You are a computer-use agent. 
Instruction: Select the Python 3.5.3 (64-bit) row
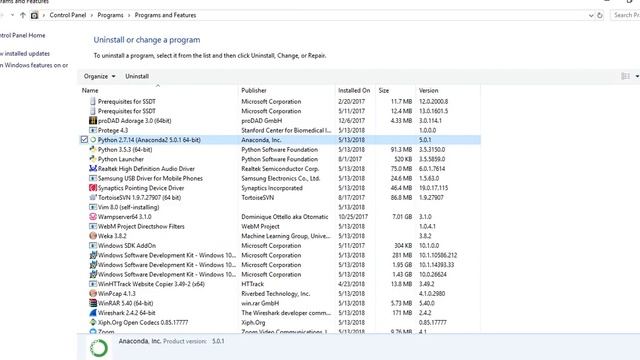tap(280, 149)
